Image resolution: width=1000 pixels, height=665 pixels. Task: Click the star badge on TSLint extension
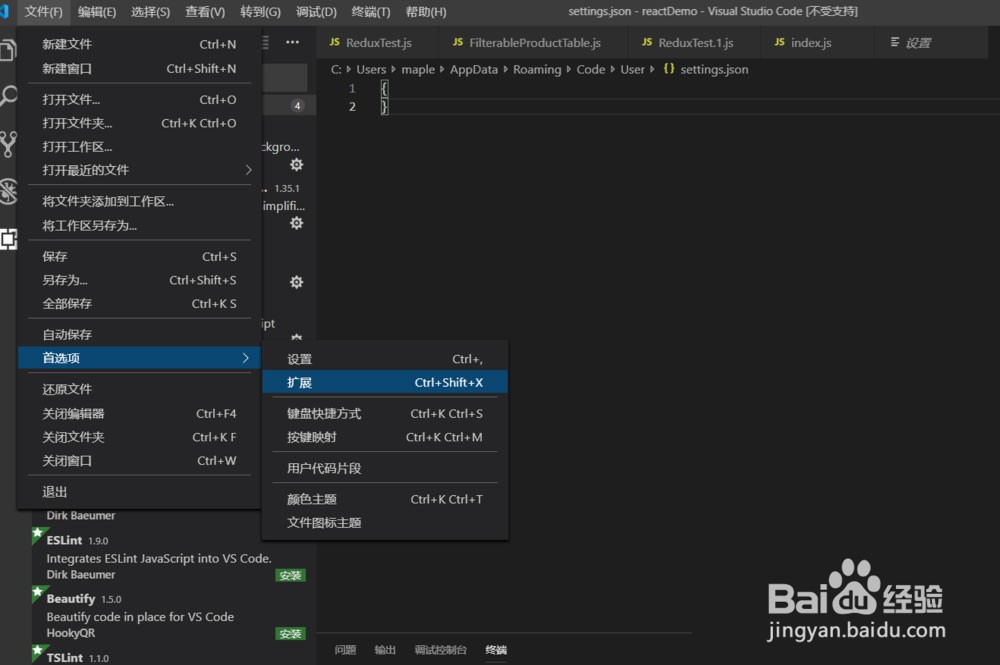coord(38,652)
